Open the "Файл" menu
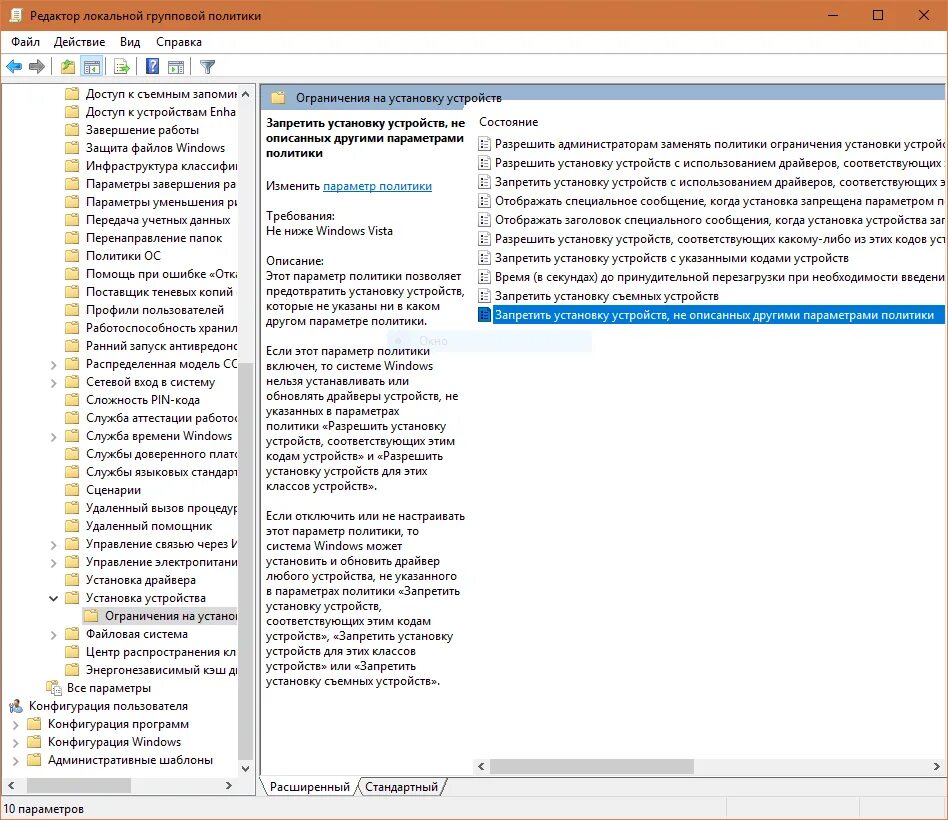 (25, 42)
